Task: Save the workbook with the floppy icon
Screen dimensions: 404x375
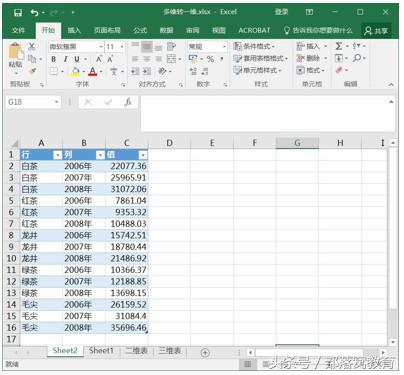Action: (x=18, y=12)
